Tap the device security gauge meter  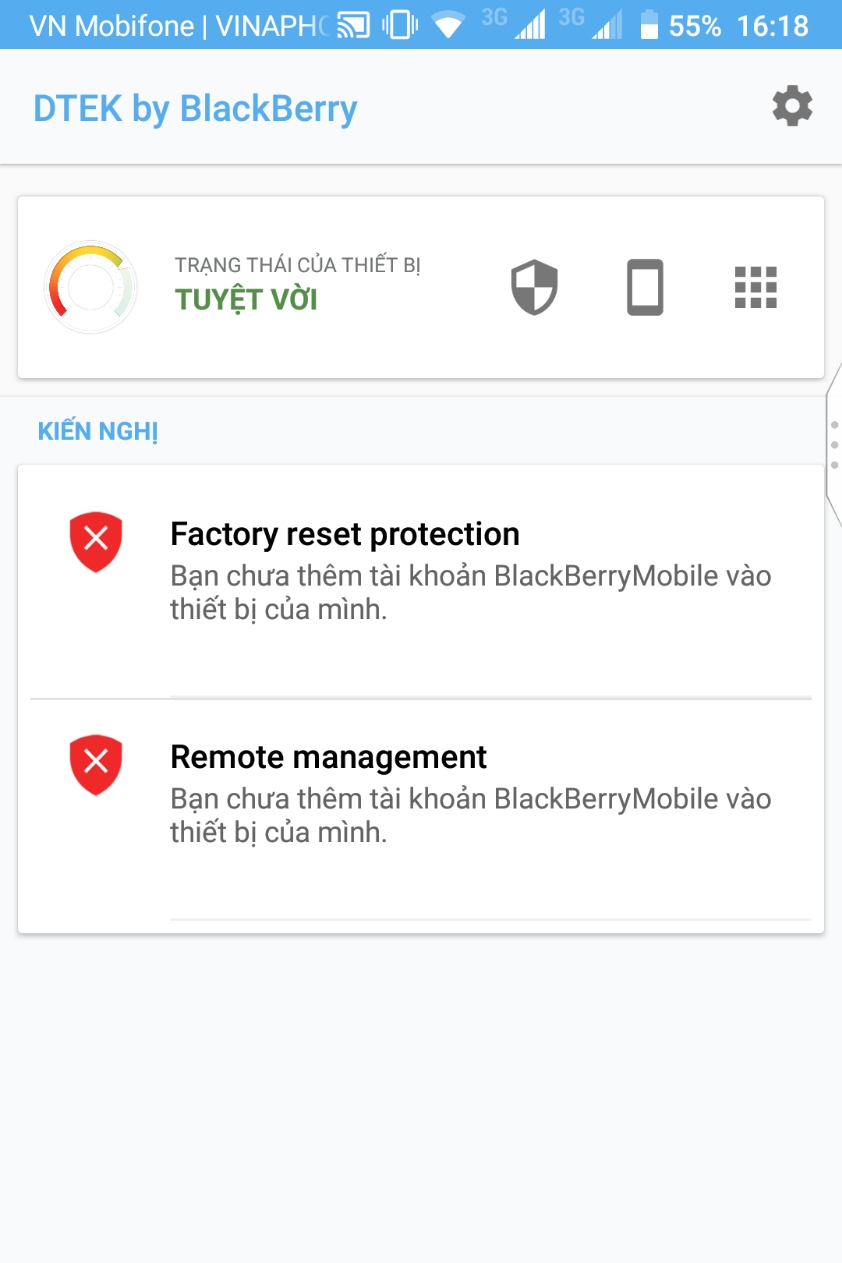(90, 287)
